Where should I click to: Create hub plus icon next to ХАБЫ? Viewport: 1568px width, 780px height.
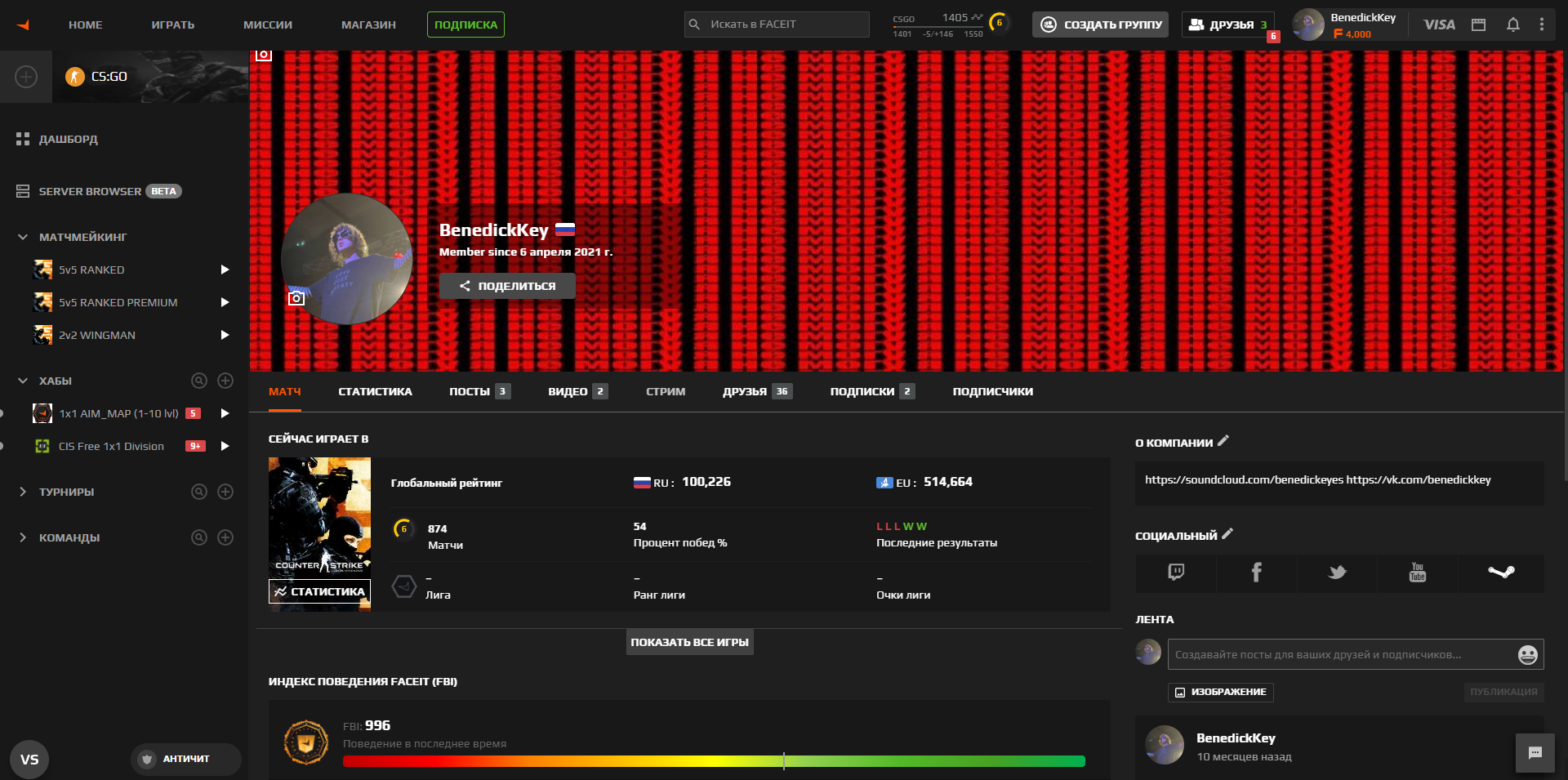click(226, 381)
